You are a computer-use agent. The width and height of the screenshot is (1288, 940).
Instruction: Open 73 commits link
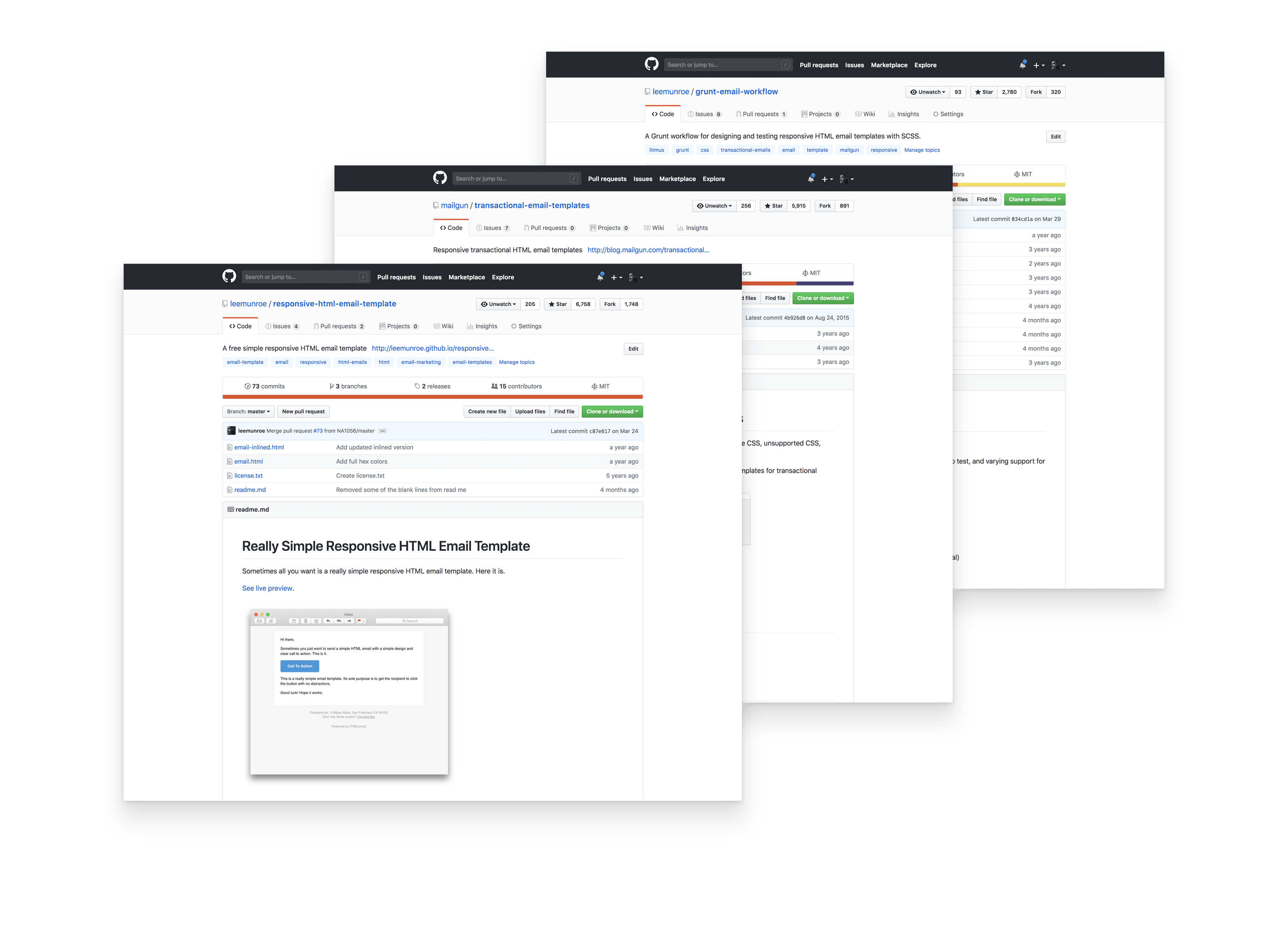pos(264,386)
